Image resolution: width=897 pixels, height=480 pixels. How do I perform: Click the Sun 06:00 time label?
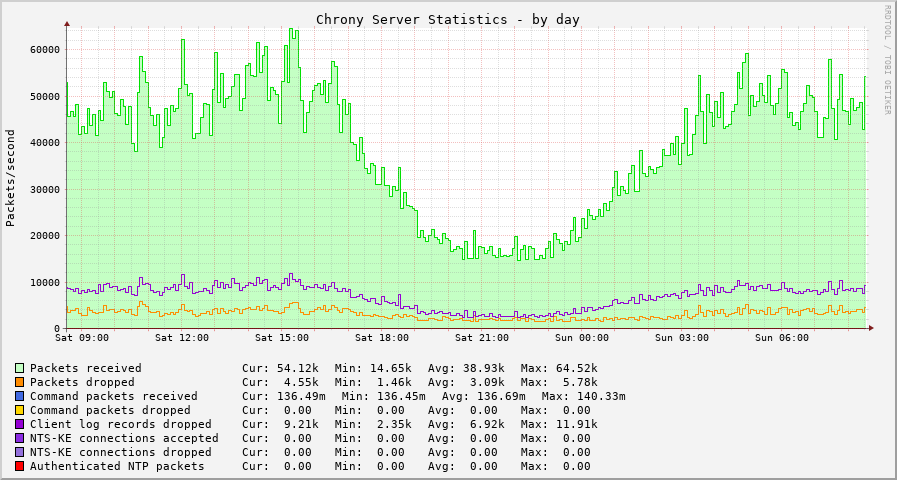(782, 338)
